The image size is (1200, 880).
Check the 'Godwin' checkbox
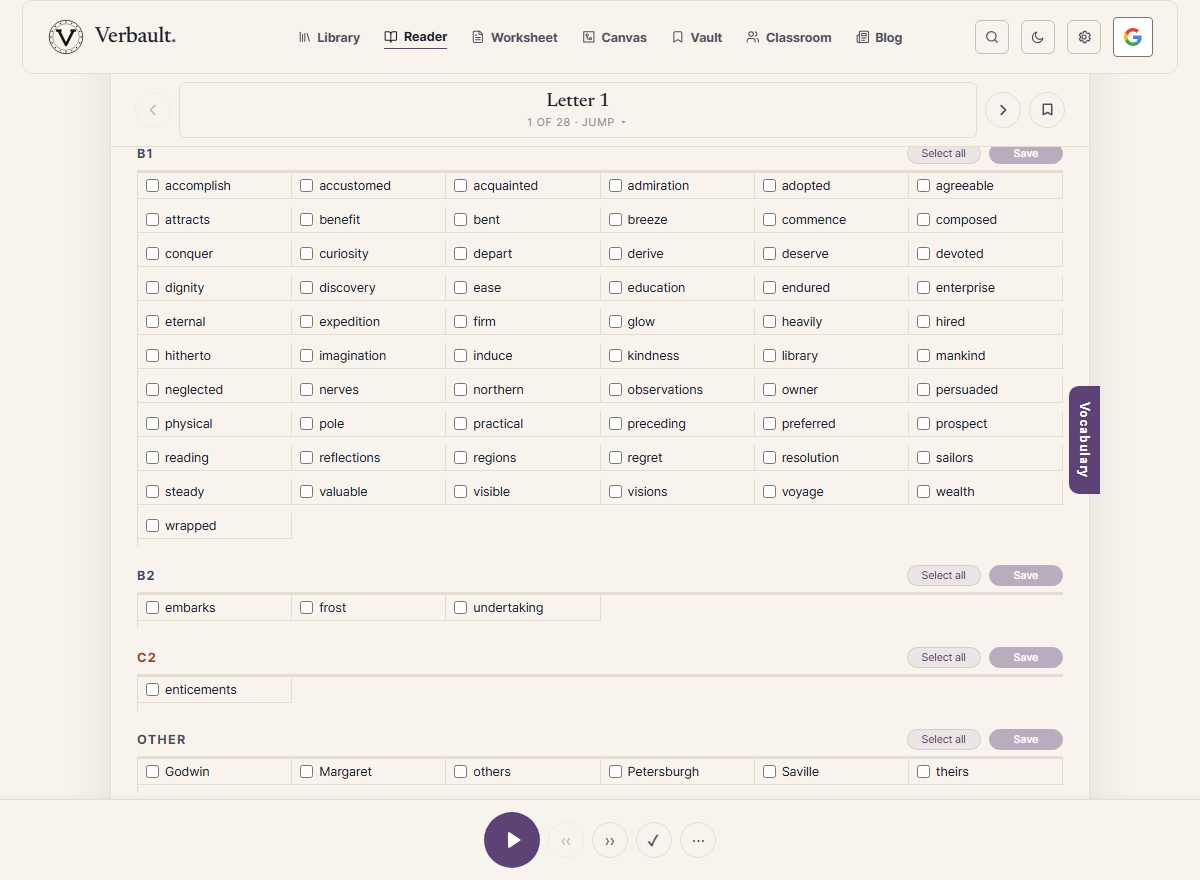pos(153,771)
